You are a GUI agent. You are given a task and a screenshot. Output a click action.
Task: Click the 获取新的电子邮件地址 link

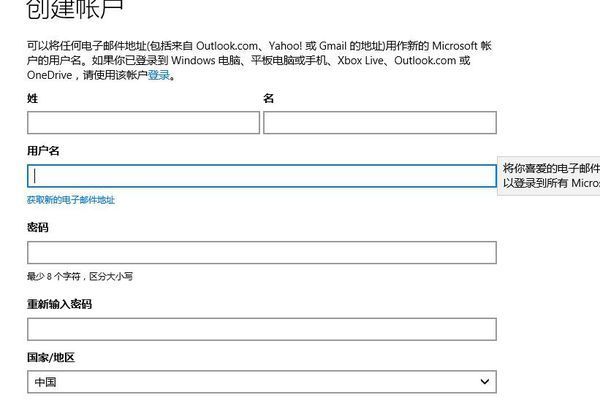point(71,200)
